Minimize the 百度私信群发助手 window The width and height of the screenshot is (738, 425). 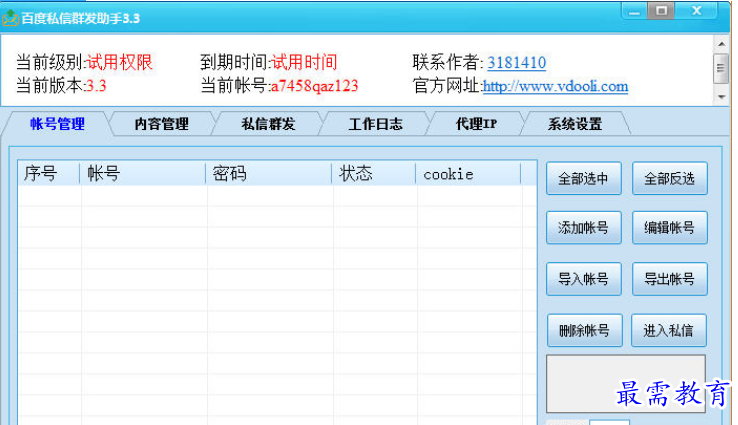(x=634, y=11)
